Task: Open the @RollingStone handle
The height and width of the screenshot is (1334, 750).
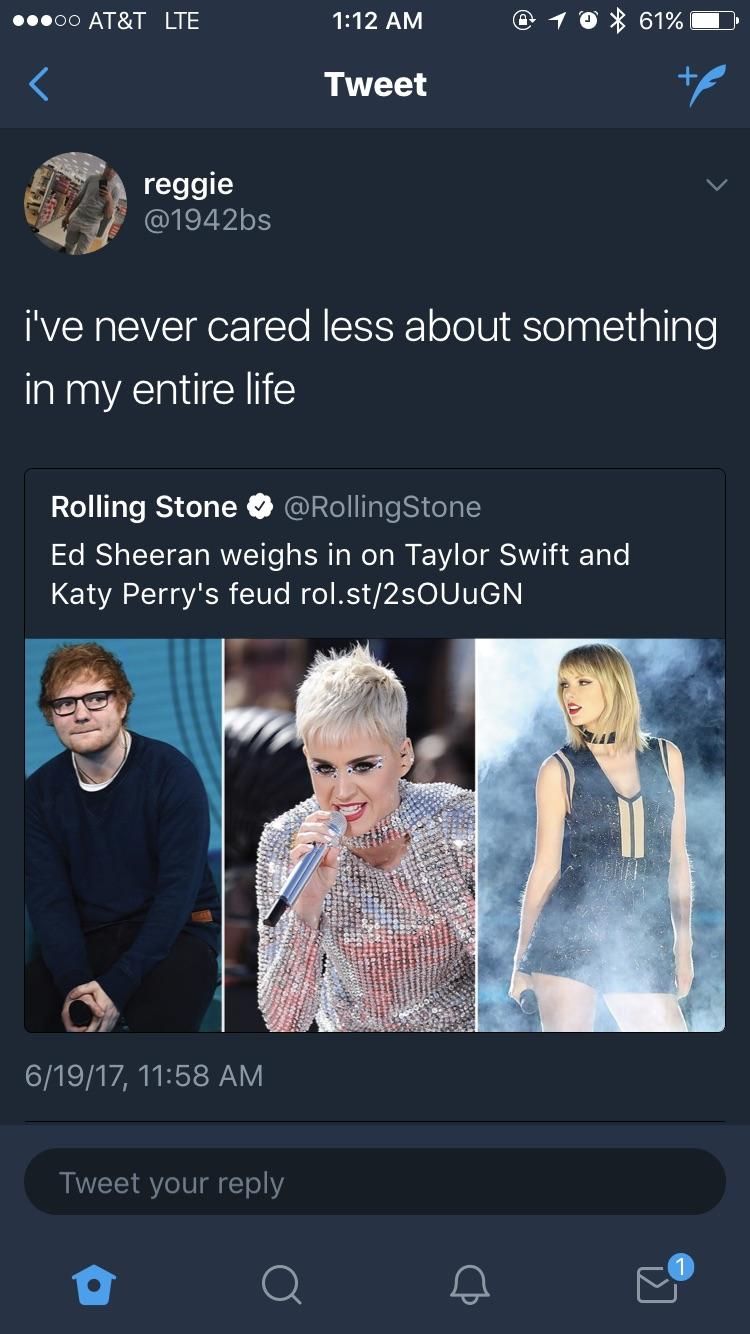Action: click(383, 507)
